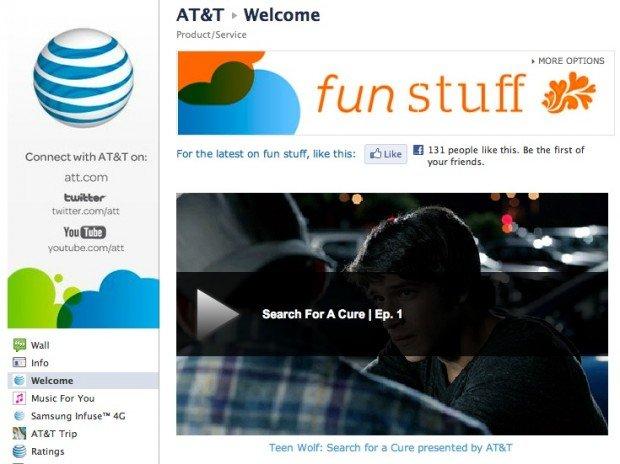This screenshot has width=620, height=464.
Task: Click the Ratings globe icon
Action: click(19, 451)
